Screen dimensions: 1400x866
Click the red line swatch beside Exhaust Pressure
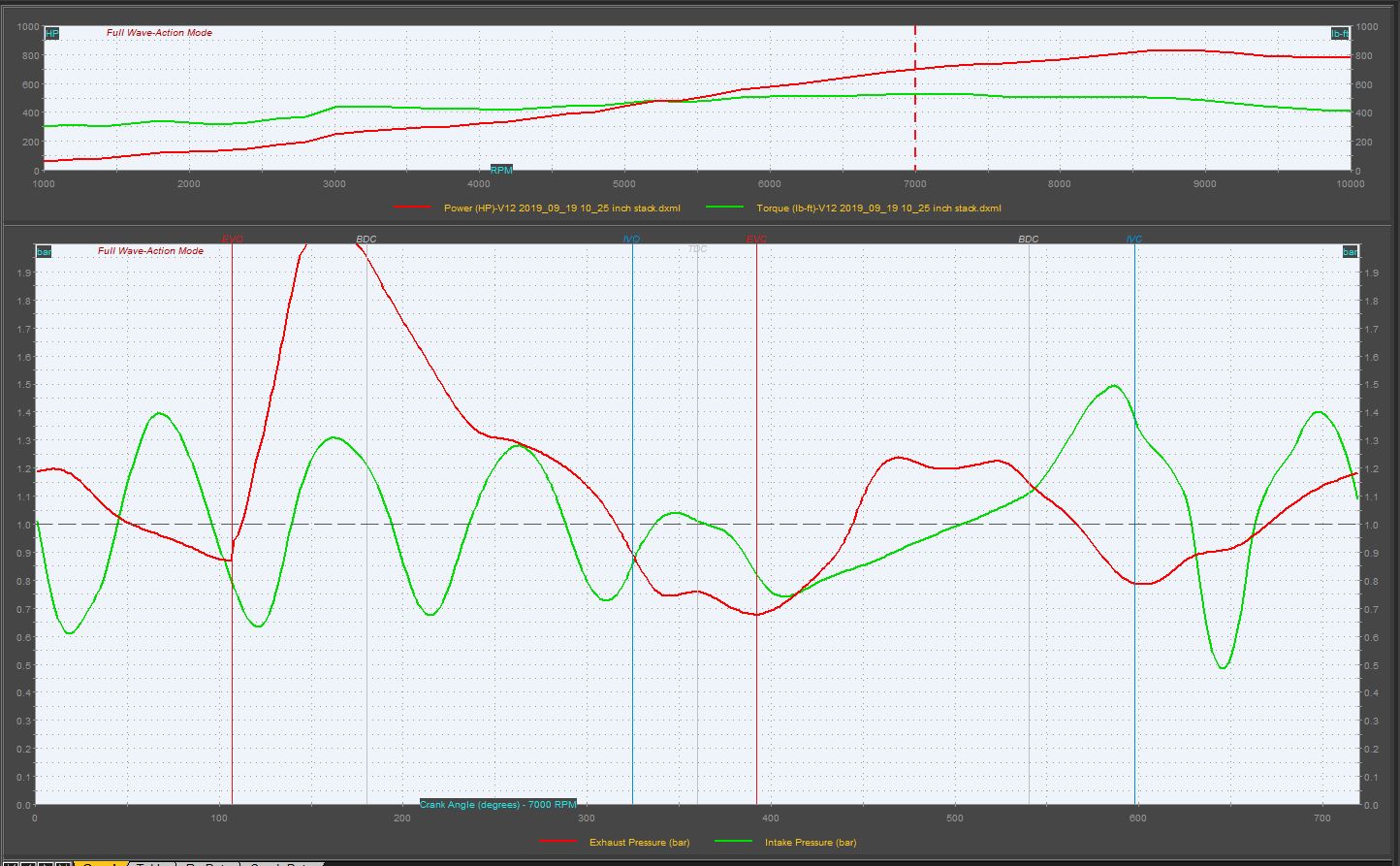click(x=557, y=842)
